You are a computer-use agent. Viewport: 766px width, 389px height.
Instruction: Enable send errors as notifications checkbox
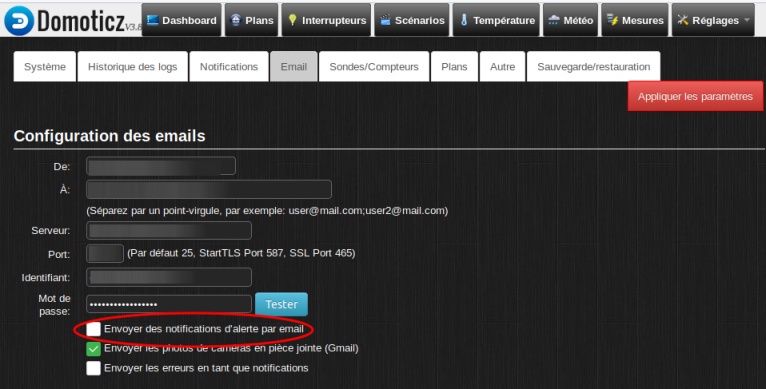click(x=93, y=368)
